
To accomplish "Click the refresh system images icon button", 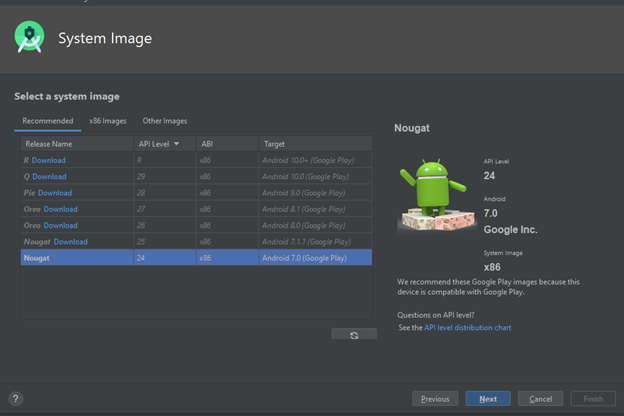I will tap(354, 334).
